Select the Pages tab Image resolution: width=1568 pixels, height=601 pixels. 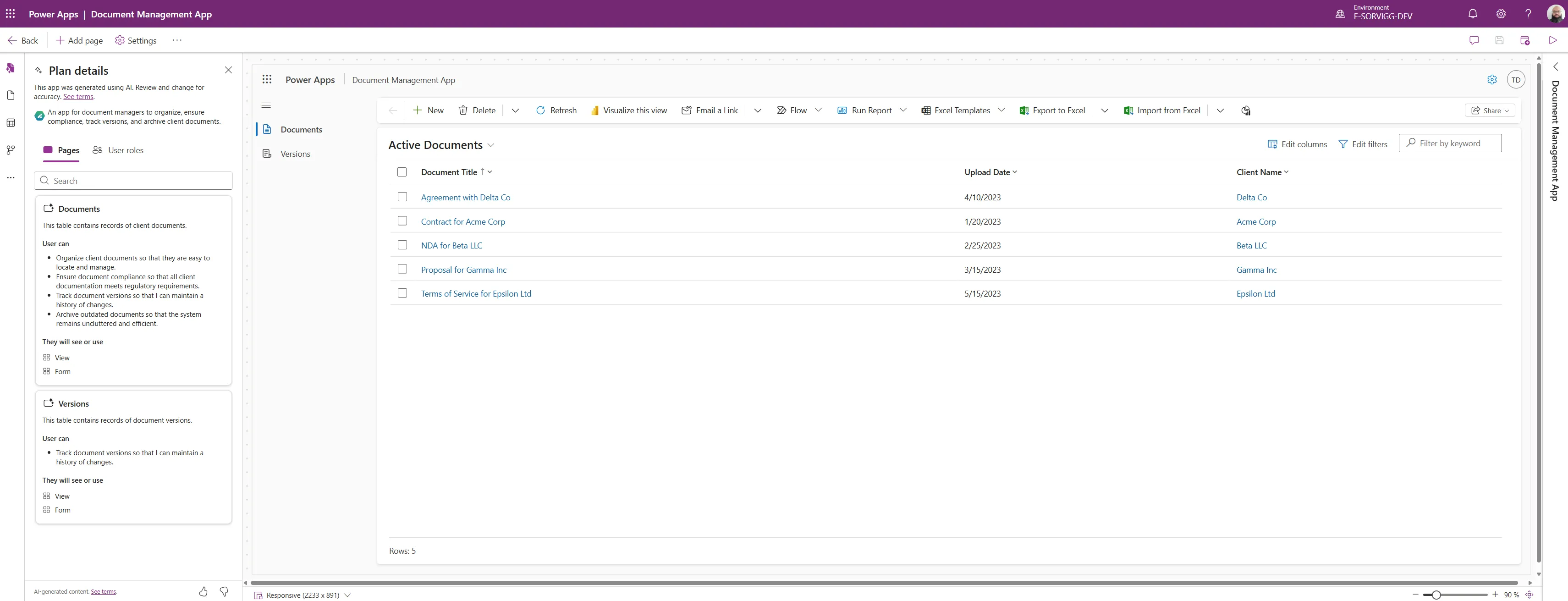pos(61,150)
